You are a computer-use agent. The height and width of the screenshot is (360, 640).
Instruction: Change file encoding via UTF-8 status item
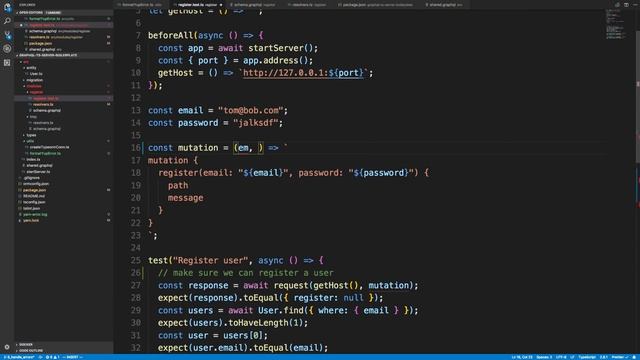(561, 357)
